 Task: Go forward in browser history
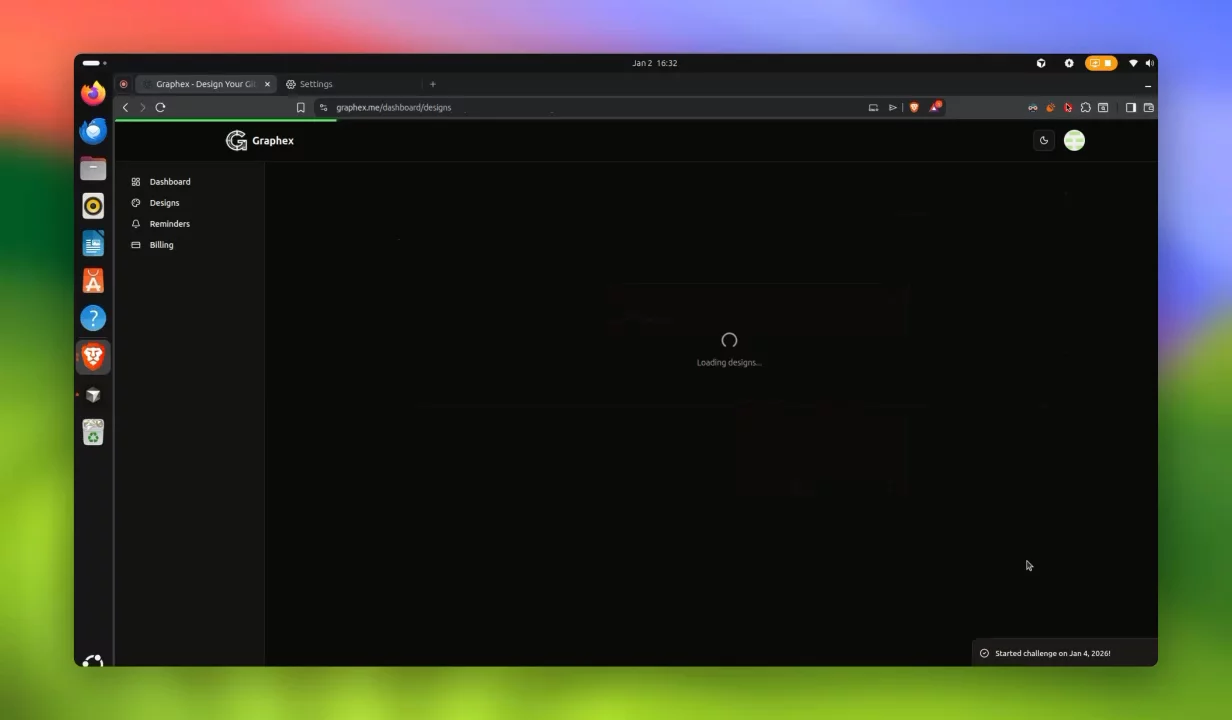142,107
